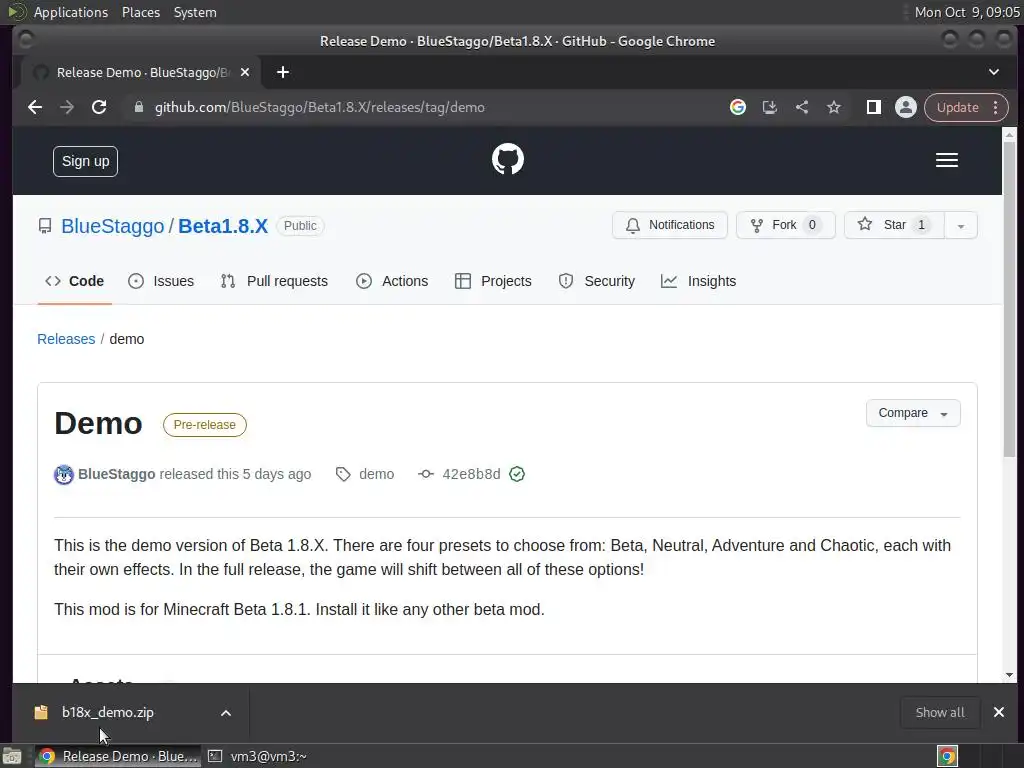The height and width of the screenshot is (768, 1024).
Task: View site information via lock icon
Action: (138, 107)
